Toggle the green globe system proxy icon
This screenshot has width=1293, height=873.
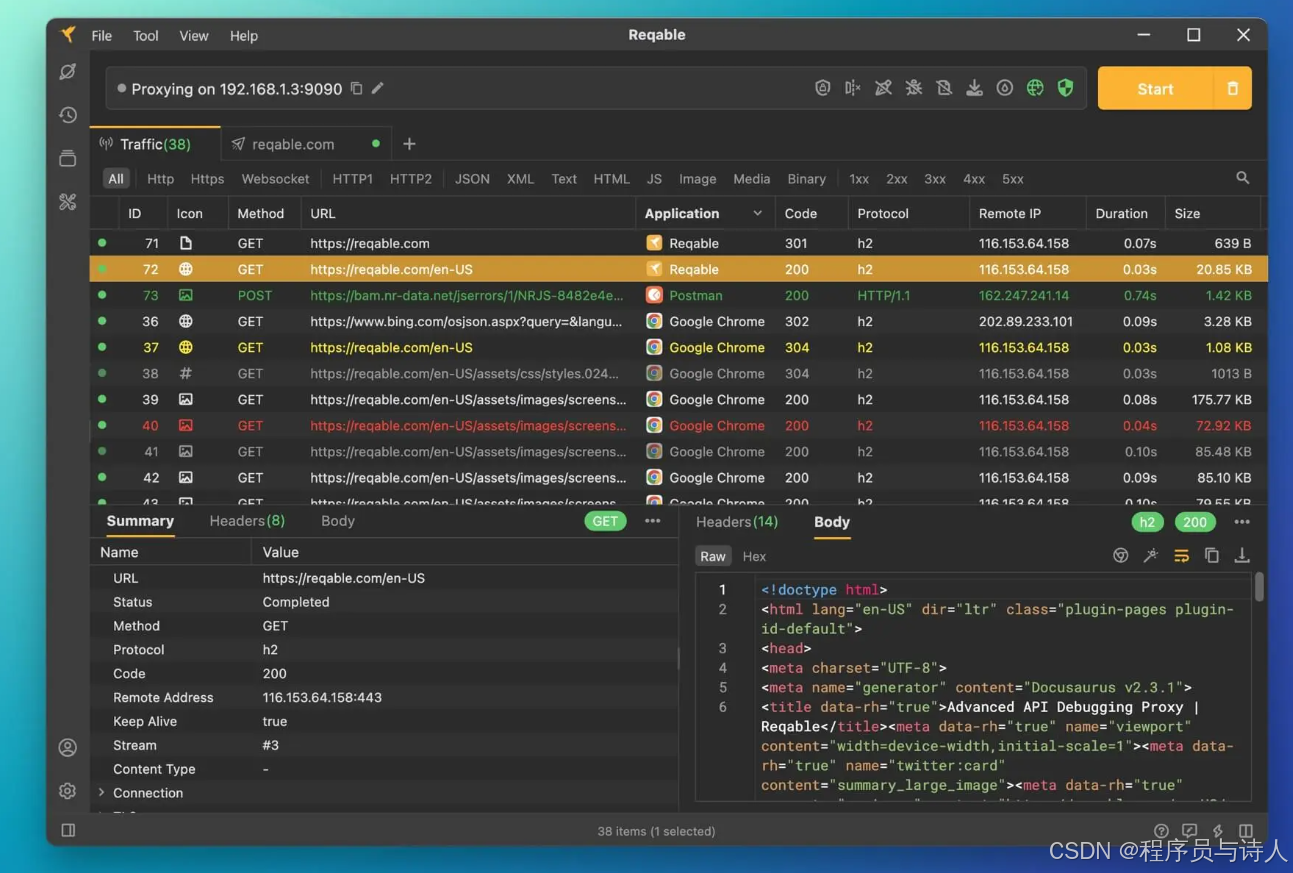[x=1035, y=88]
